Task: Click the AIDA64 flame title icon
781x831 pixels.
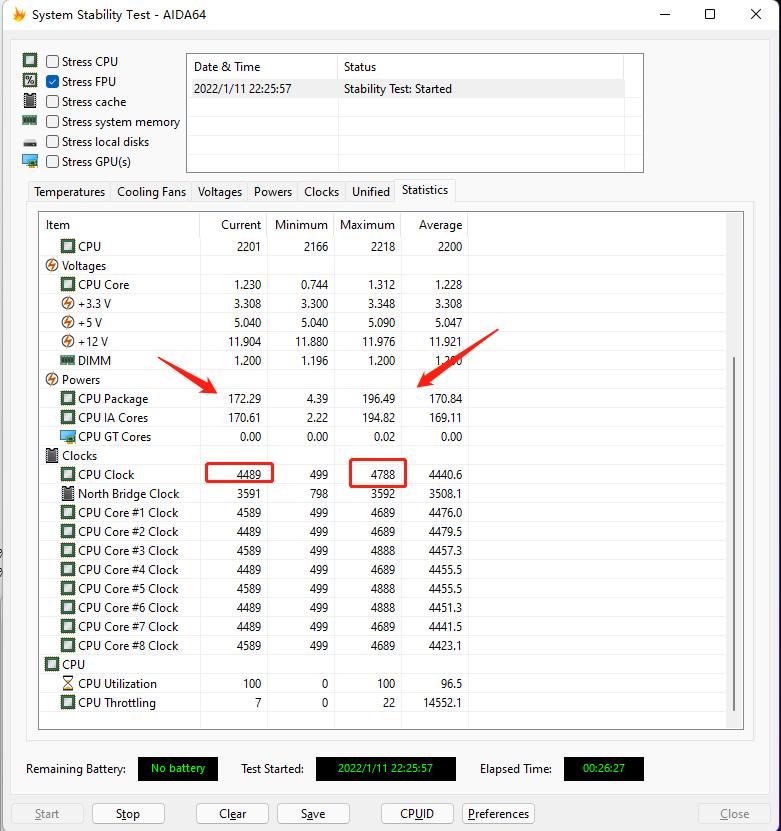Action: pos(19,14)
